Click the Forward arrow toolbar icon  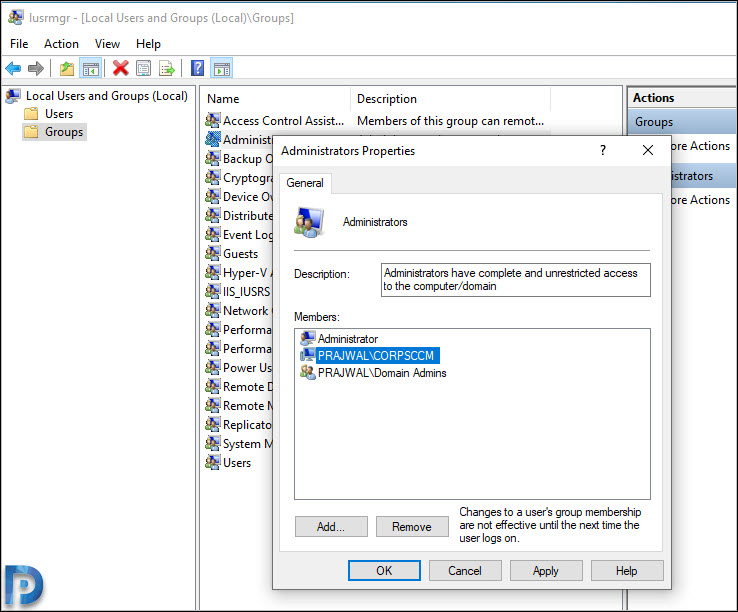click(36, 69)
